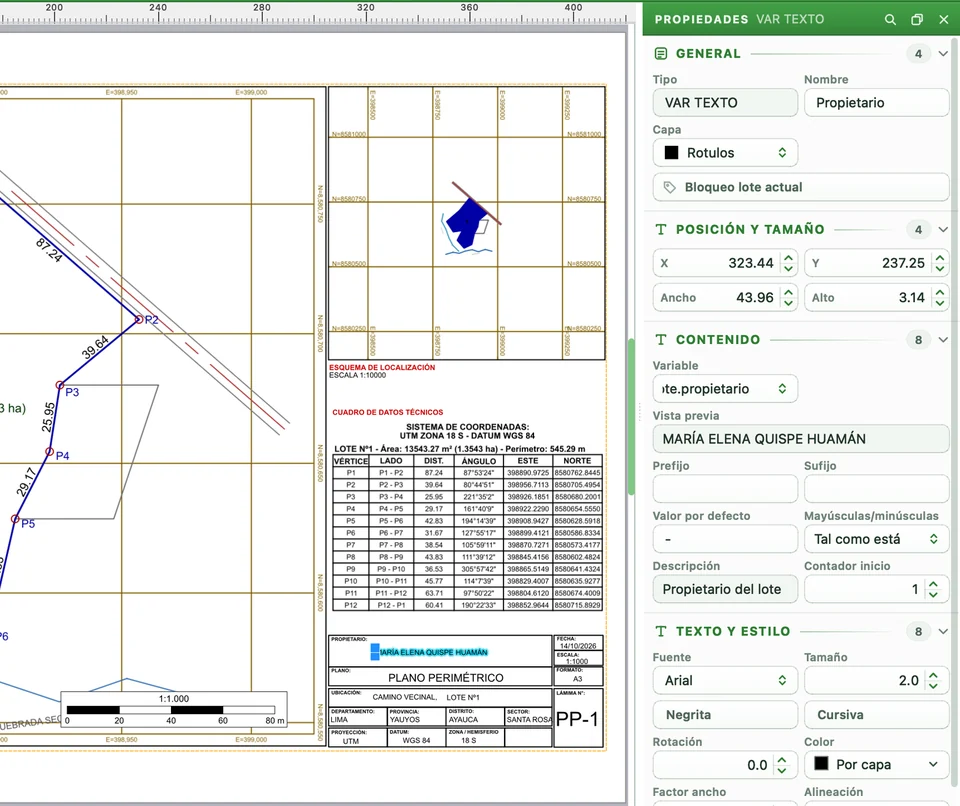Click the search icon in Propiedades header
The width and height of the screenshot is (960, 806).
point(890,20)
